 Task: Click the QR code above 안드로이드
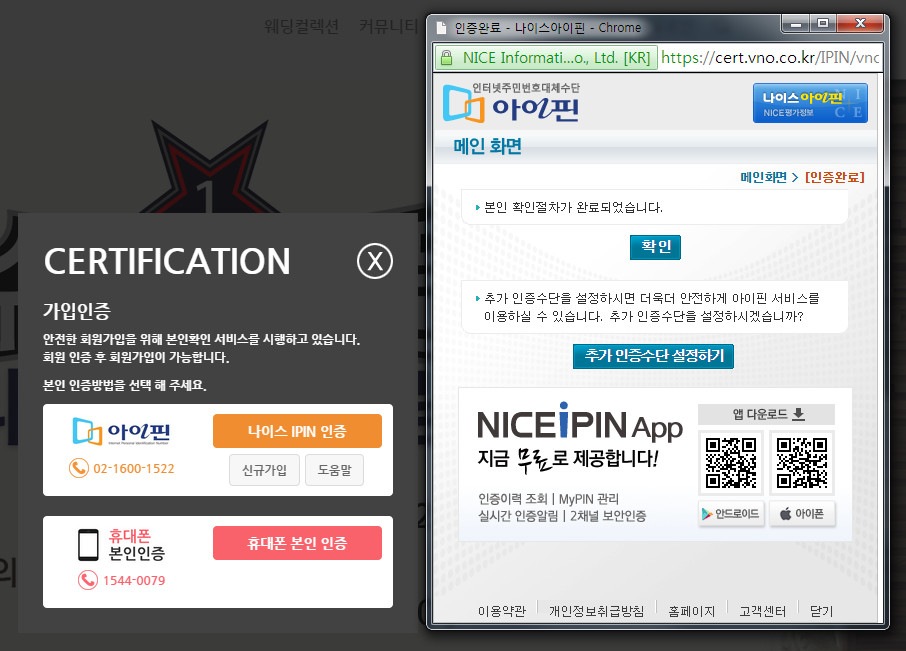pyautogui.click(x=731, y=463)
